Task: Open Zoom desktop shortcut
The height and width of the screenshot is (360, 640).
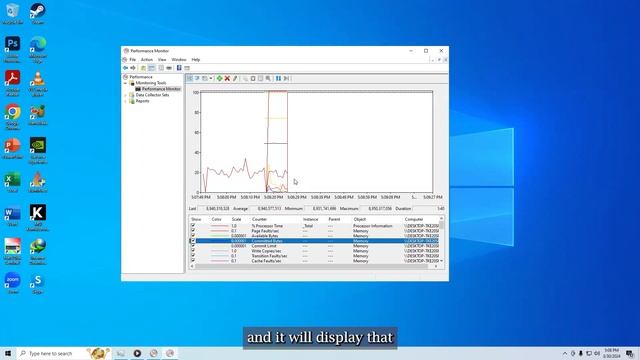Action: point(12,282)
